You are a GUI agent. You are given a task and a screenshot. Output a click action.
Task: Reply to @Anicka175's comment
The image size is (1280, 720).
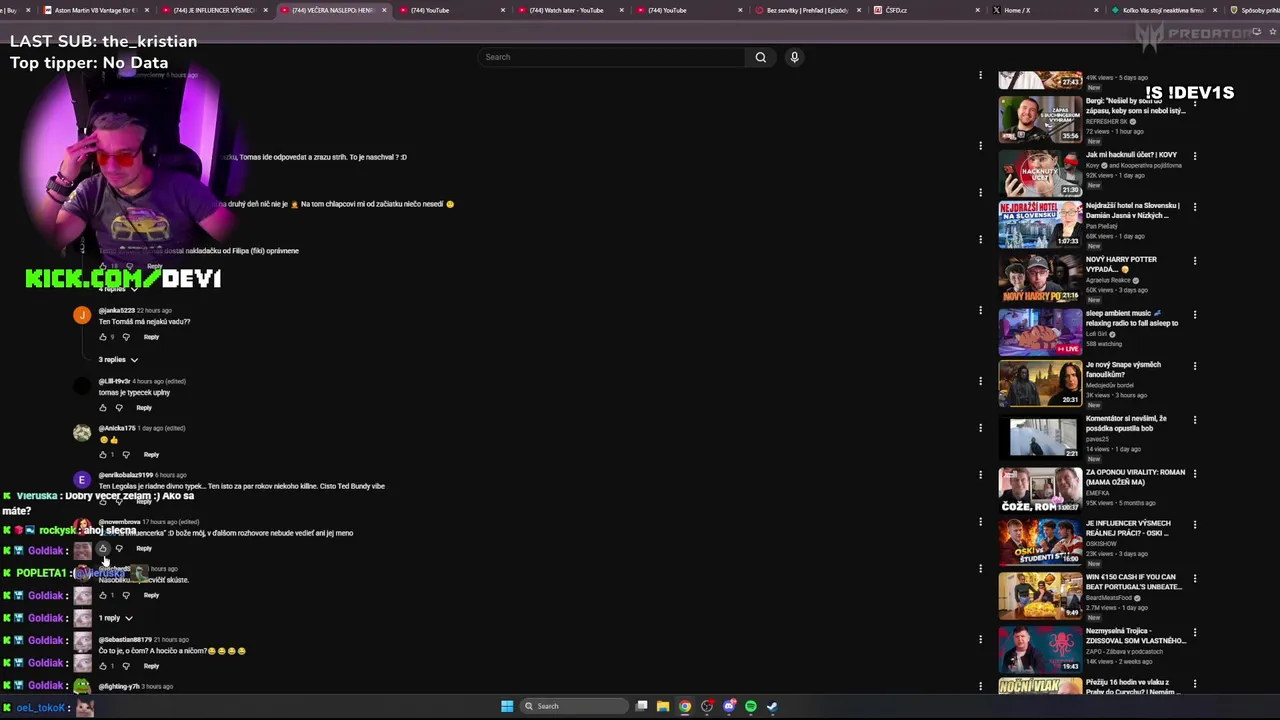click(151, 455)
